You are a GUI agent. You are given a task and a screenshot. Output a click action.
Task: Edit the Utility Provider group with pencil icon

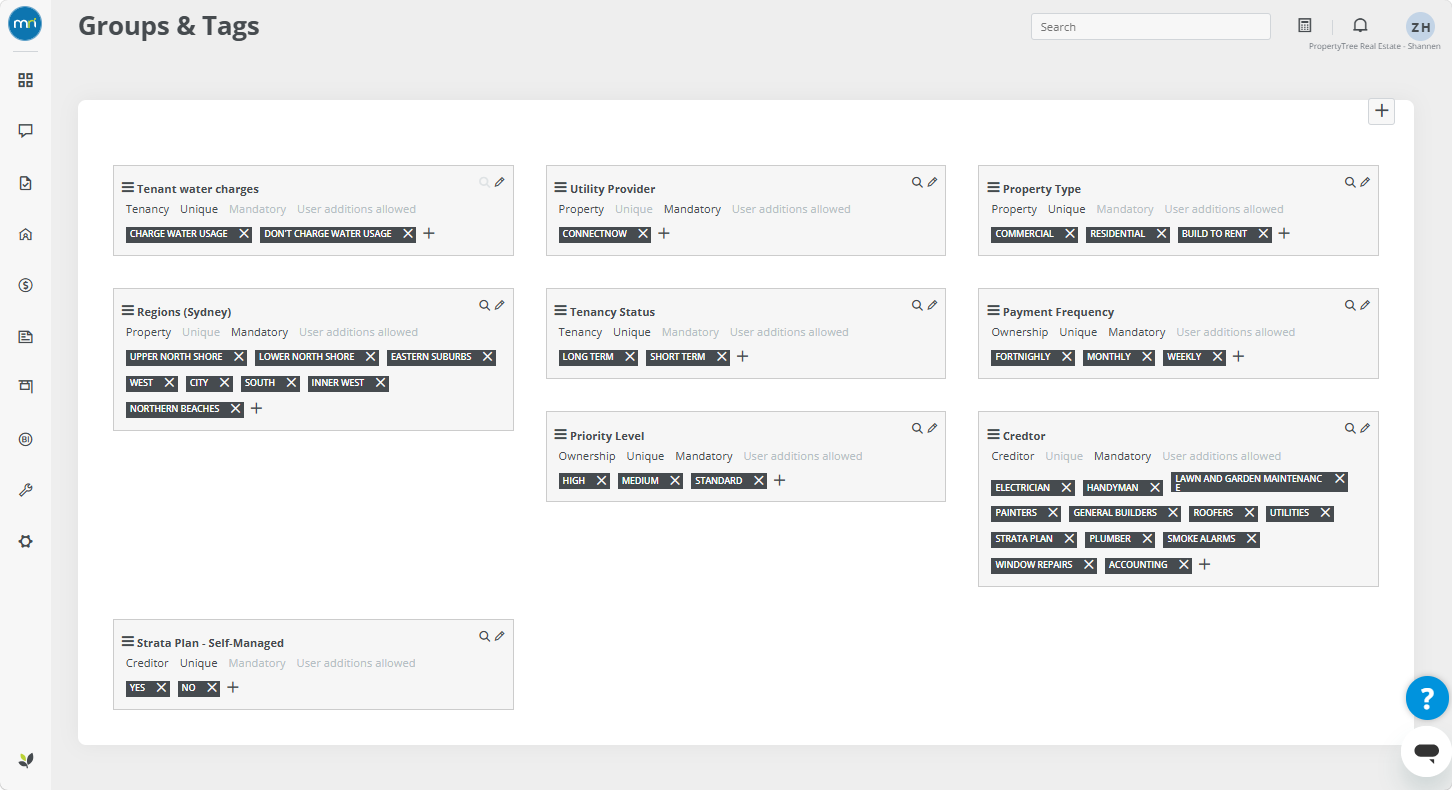pos(932,182)
